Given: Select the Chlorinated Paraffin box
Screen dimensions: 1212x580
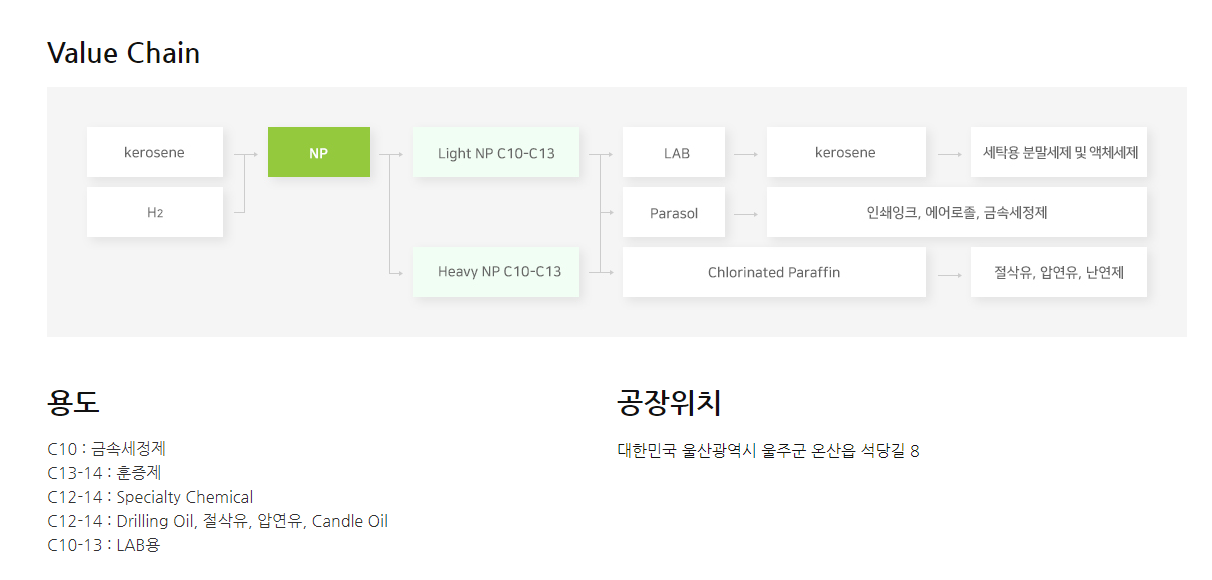Looking at the screenshot, I should pos(774,272).
